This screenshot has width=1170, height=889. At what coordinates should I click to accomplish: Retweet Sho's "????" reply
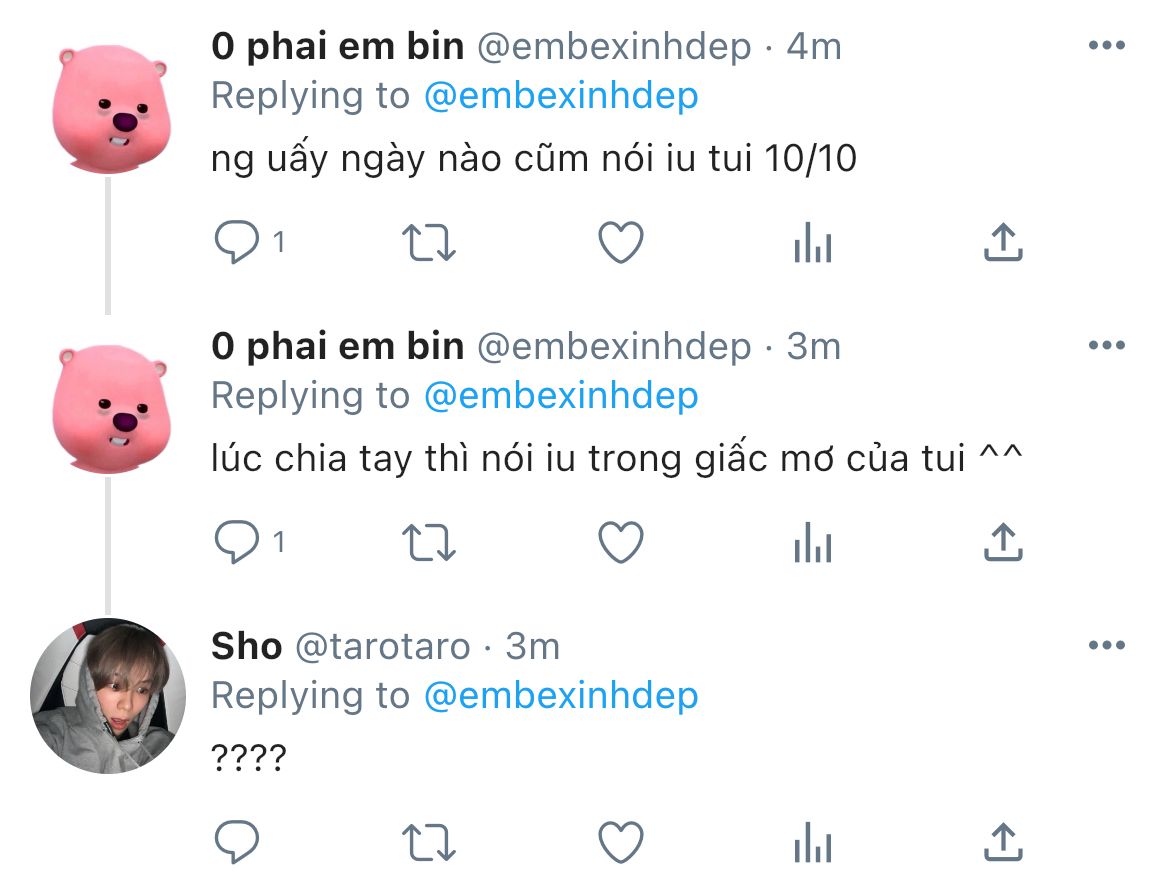(428, 842)
